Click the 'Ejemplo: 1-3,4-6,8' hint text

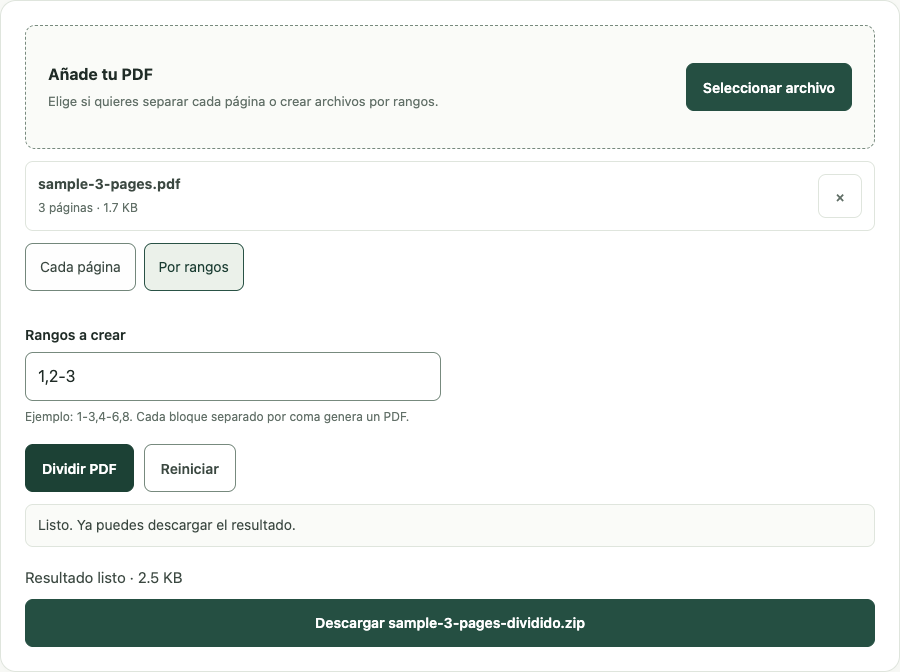pyautogui.click(x=217, y=417)
